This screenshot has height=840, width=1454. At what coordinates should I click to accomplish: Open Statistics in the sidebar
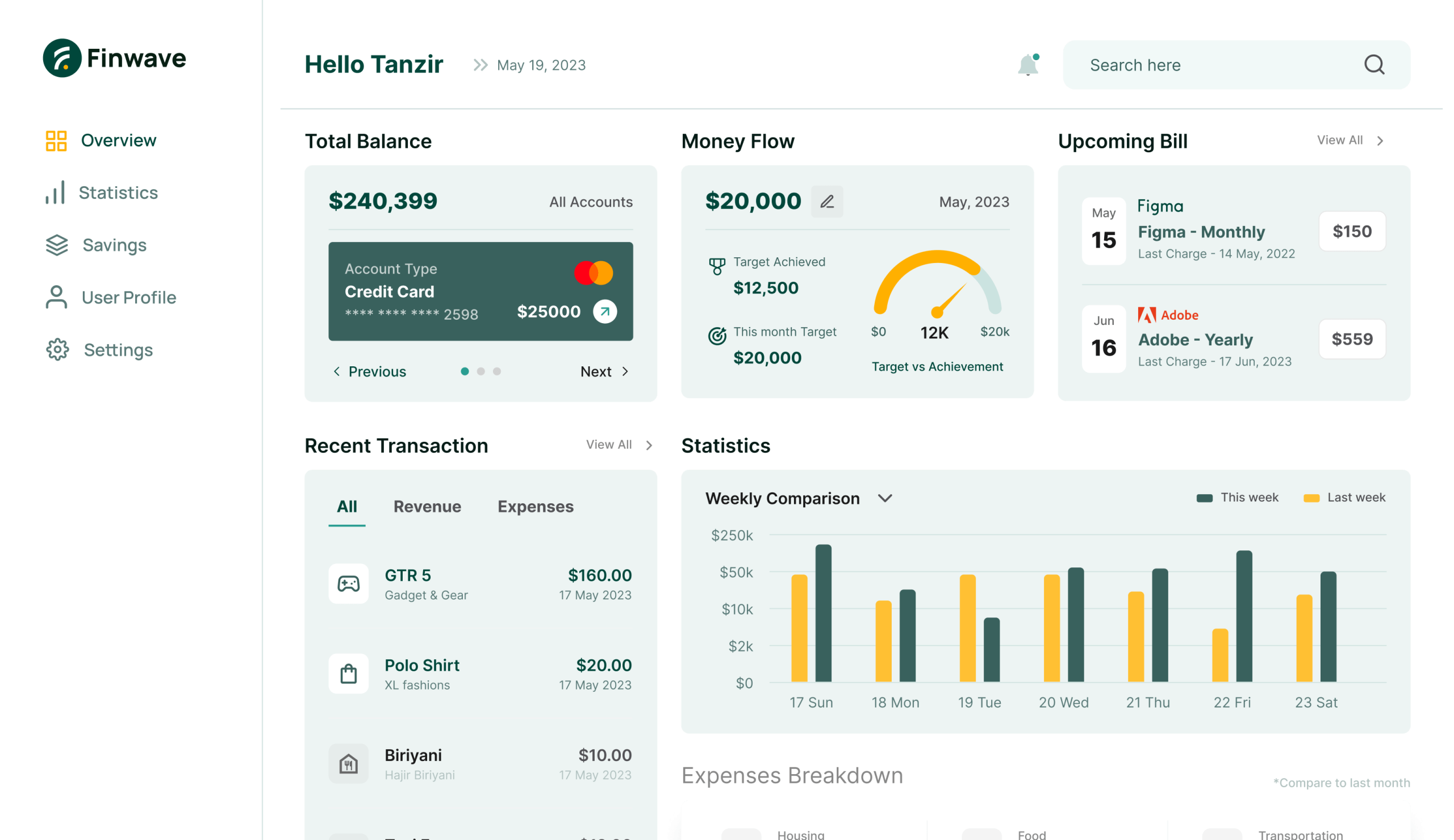[x=118, y=193]
